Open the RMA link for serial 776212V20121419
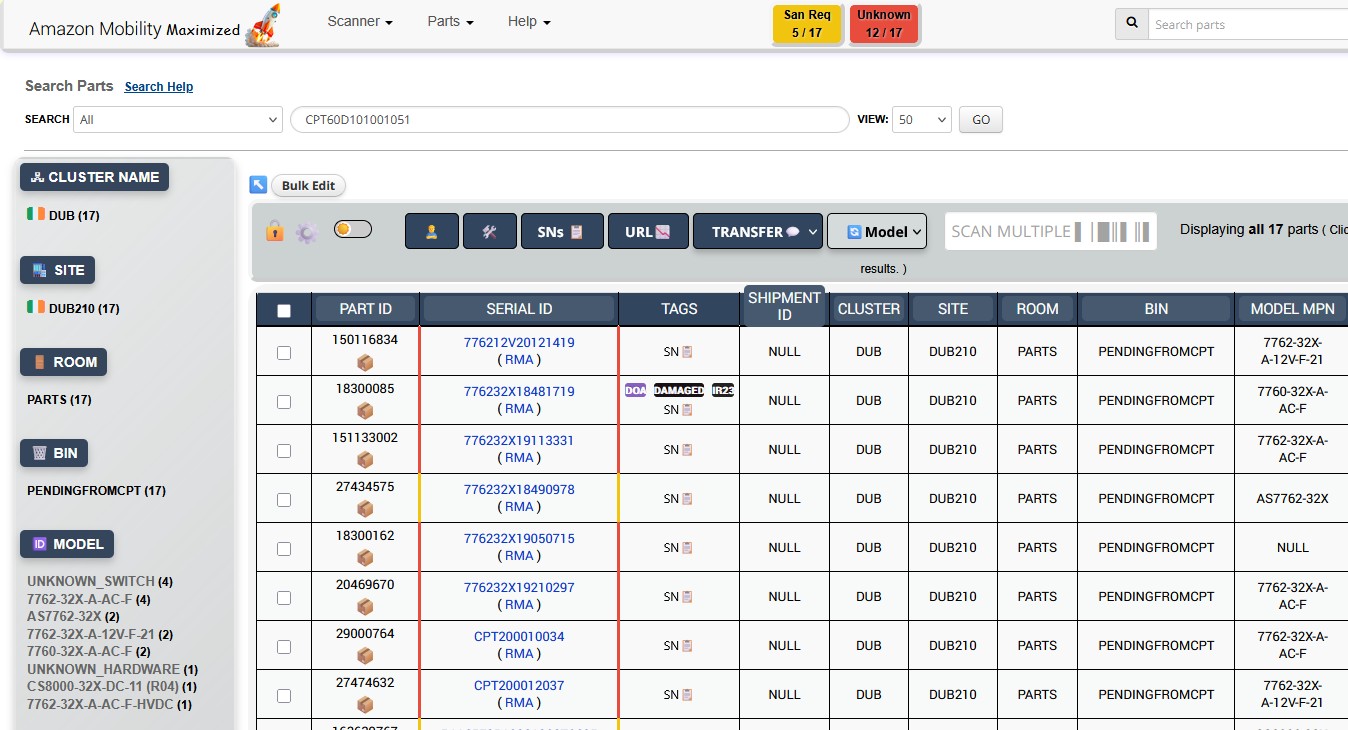 point(520,360)
